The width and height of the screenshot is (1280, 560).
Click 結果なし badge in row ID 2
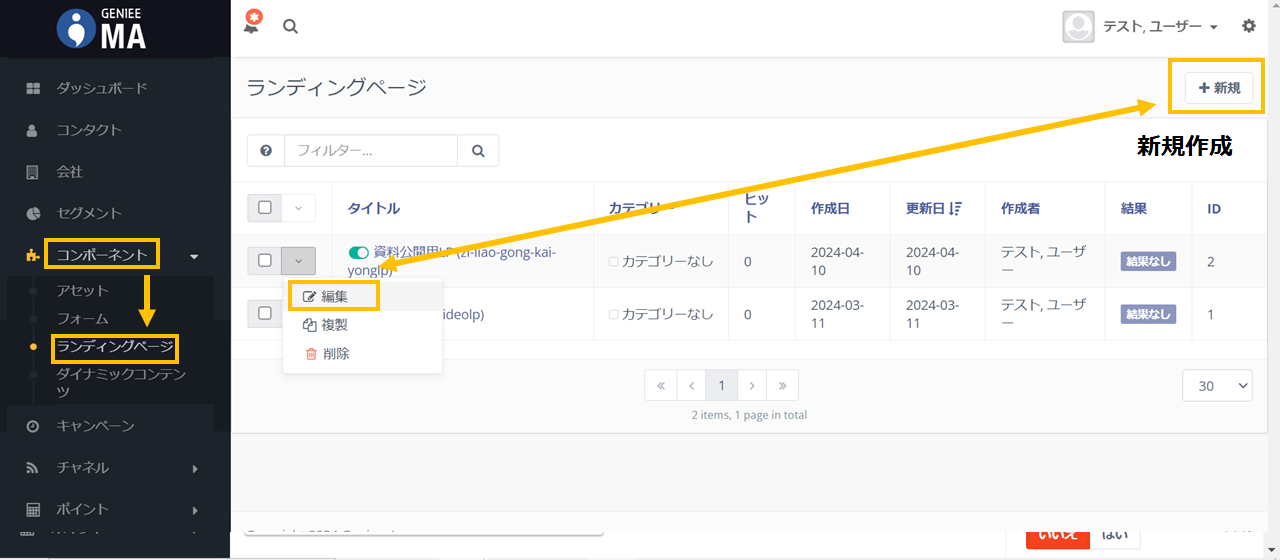1148,261
